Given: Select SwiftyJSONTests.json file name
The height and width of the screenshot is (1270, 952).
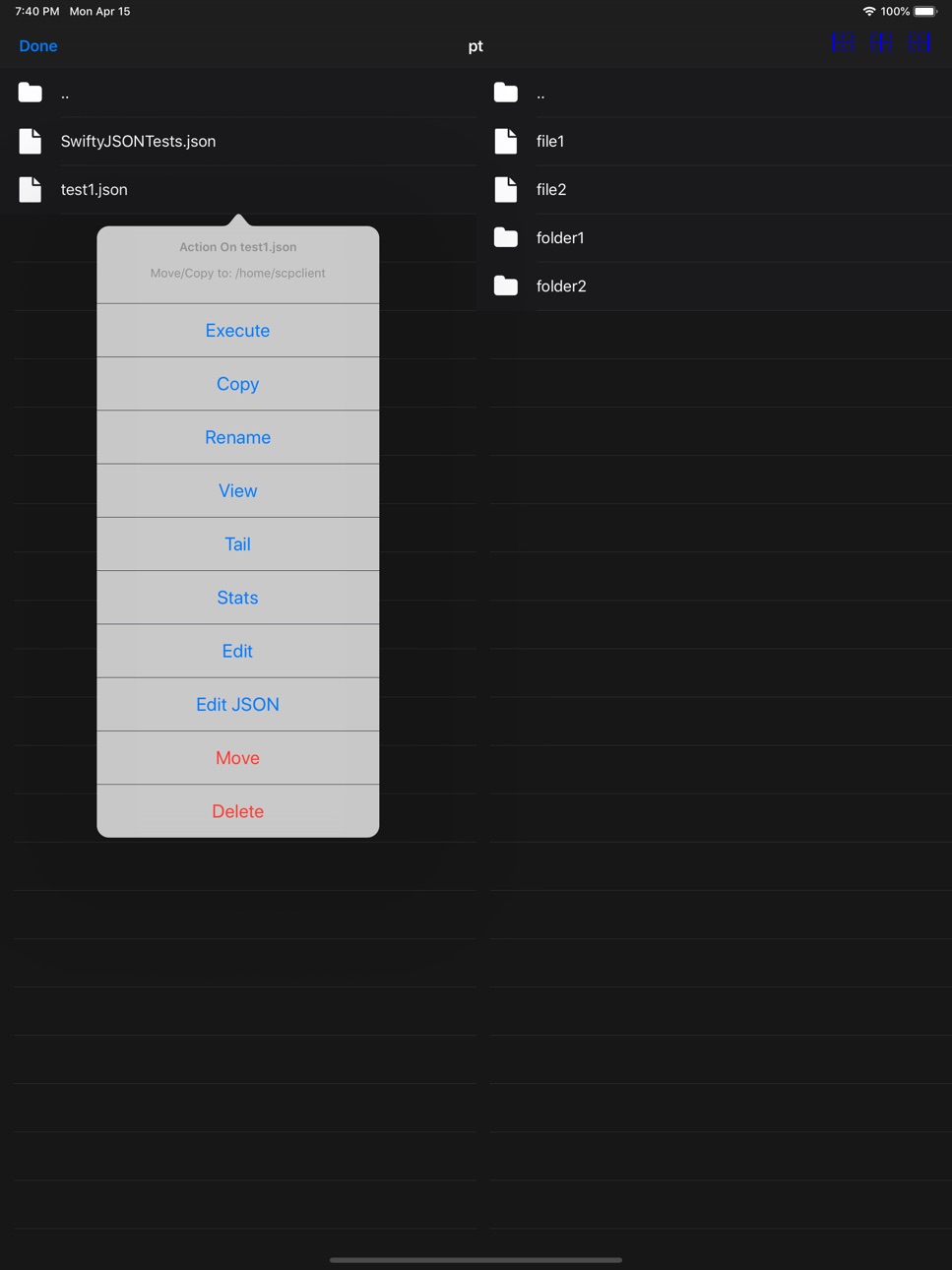Looking at the screenshot, I should click(138, 141).
